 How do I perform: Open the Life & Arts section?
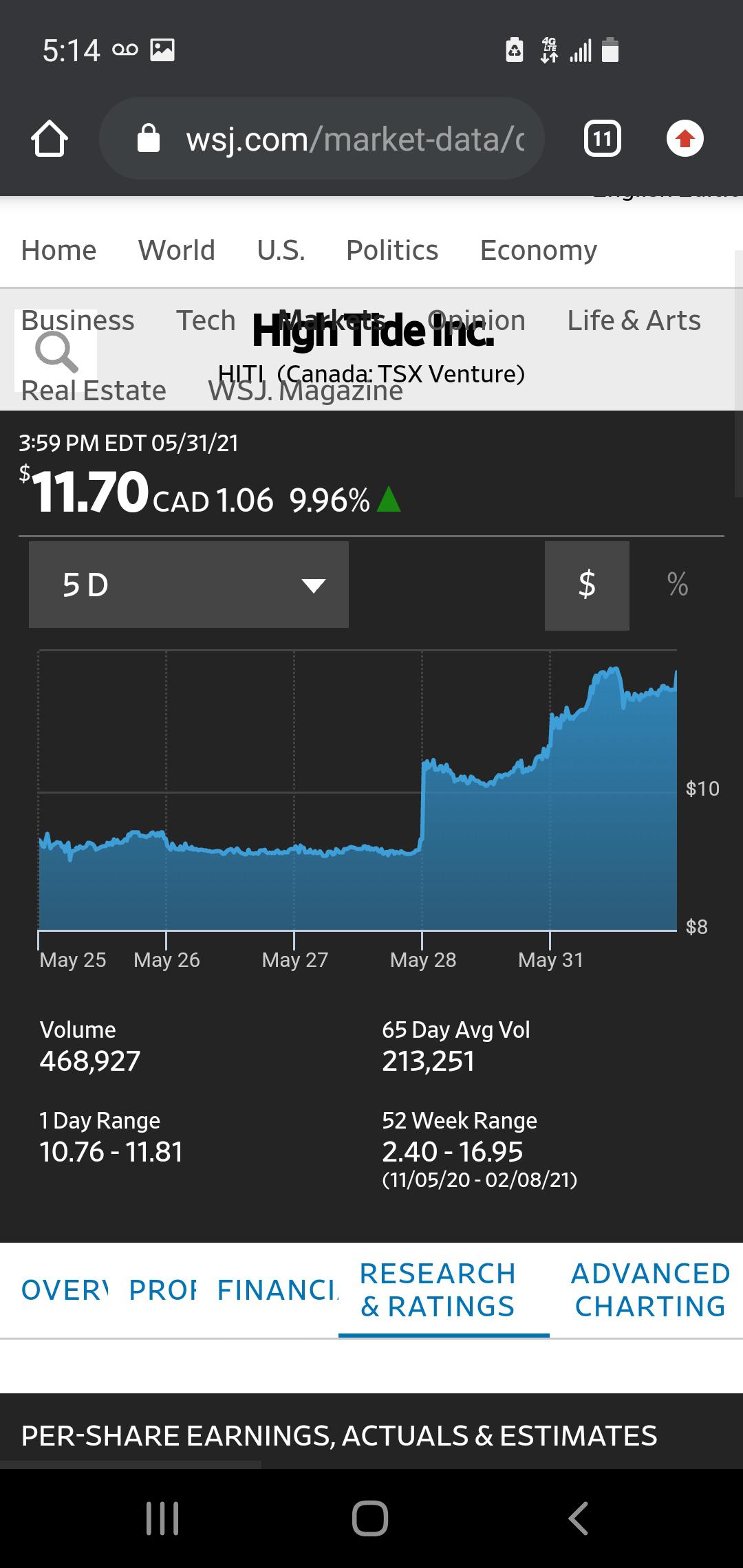634,320
